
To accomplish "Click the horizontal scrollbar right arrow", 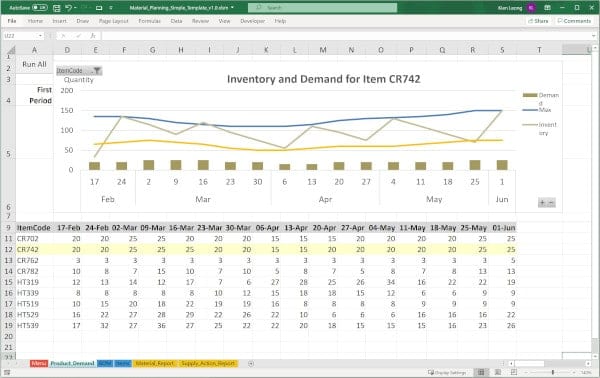I will coord(588,363).
